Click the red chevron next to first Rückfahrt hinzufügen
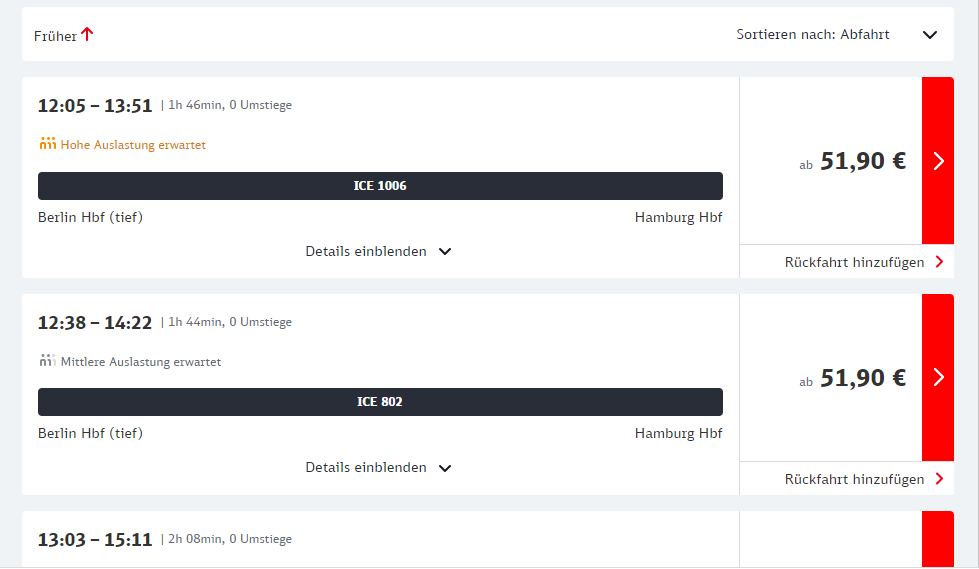Screen dimensions: 979x569 coord(939,262)
